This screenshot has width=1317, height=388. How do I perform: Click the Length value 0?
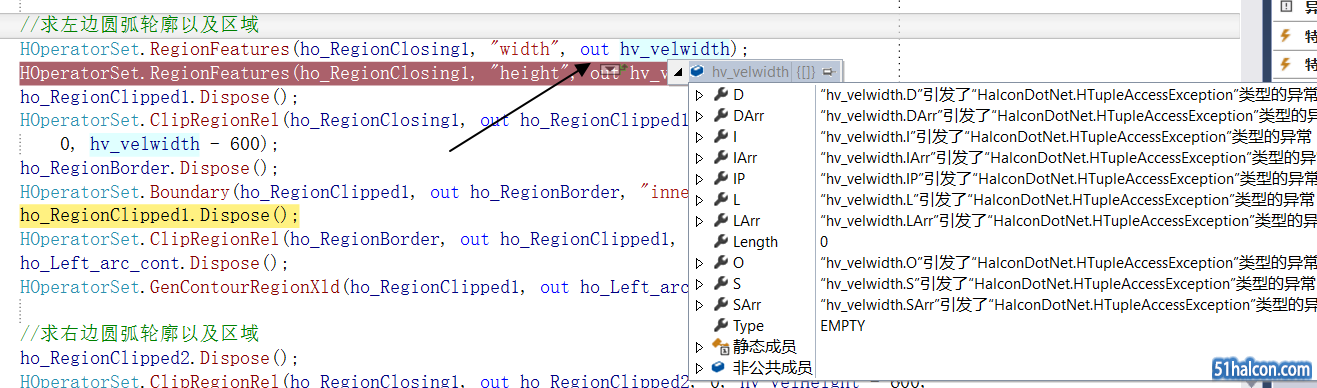point(824,242)
